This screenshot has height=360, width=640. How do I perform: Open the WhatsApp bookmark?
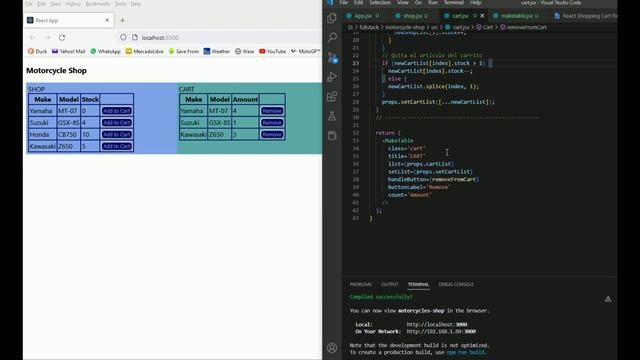coord(105,51)
